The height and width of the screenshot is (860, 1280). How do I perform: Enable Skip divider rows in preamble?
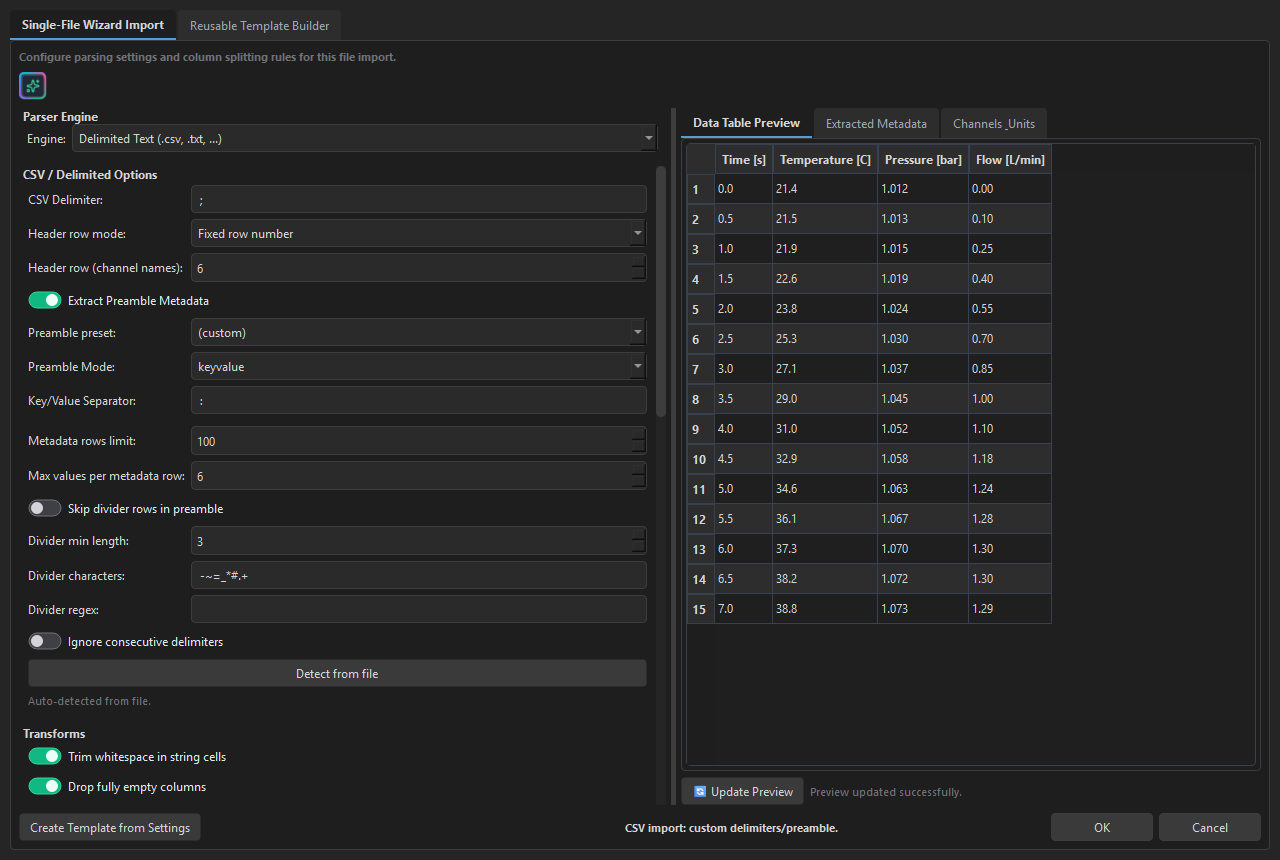[x=45, y=508]
